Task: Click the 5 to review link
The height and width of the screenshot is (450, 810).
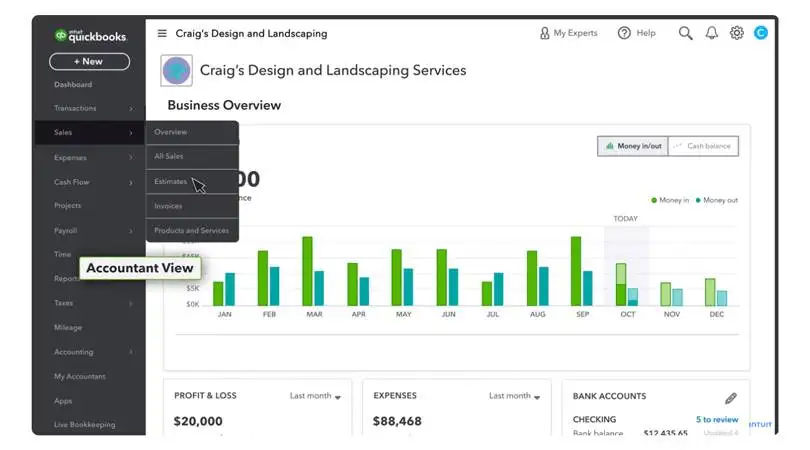Action: [x=717, y=420]
